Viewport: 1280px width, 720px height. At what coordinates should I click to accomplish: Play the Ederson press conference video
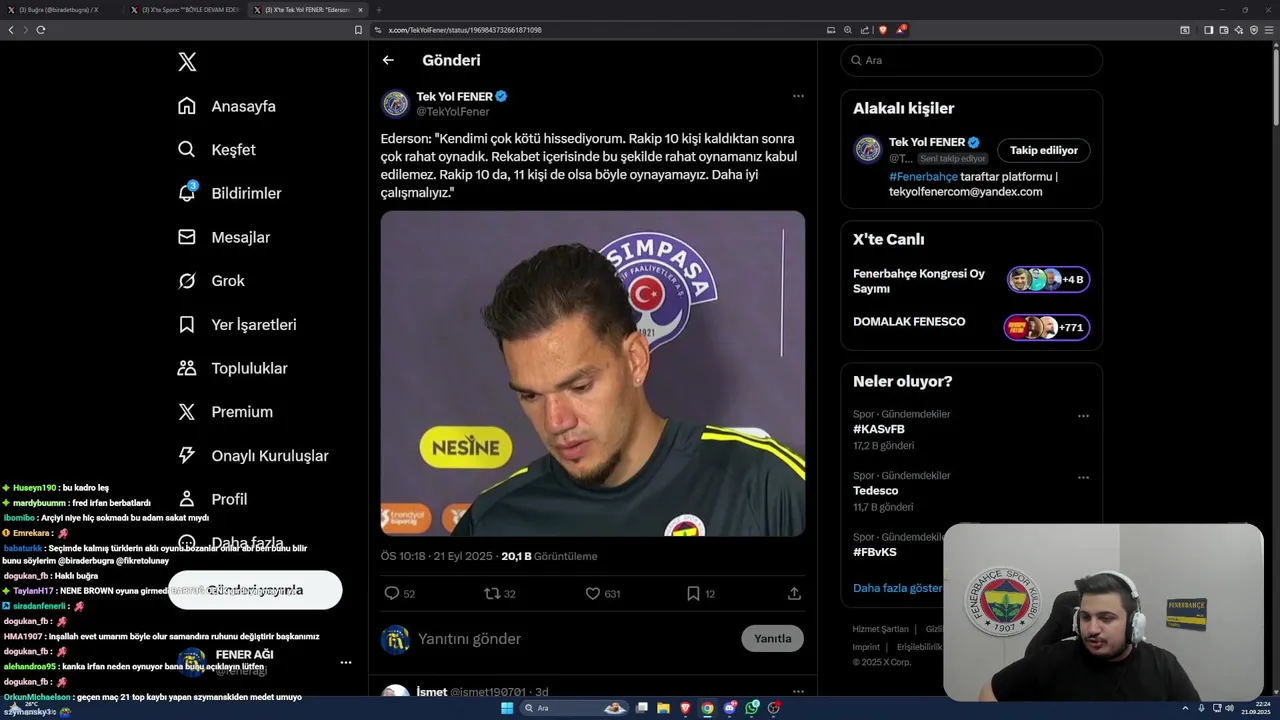pos(592,373)
